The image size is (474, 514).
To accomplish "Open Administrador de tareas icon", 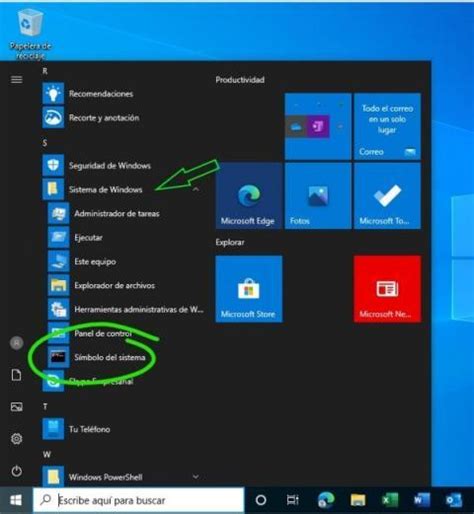I will coord(58,213).
